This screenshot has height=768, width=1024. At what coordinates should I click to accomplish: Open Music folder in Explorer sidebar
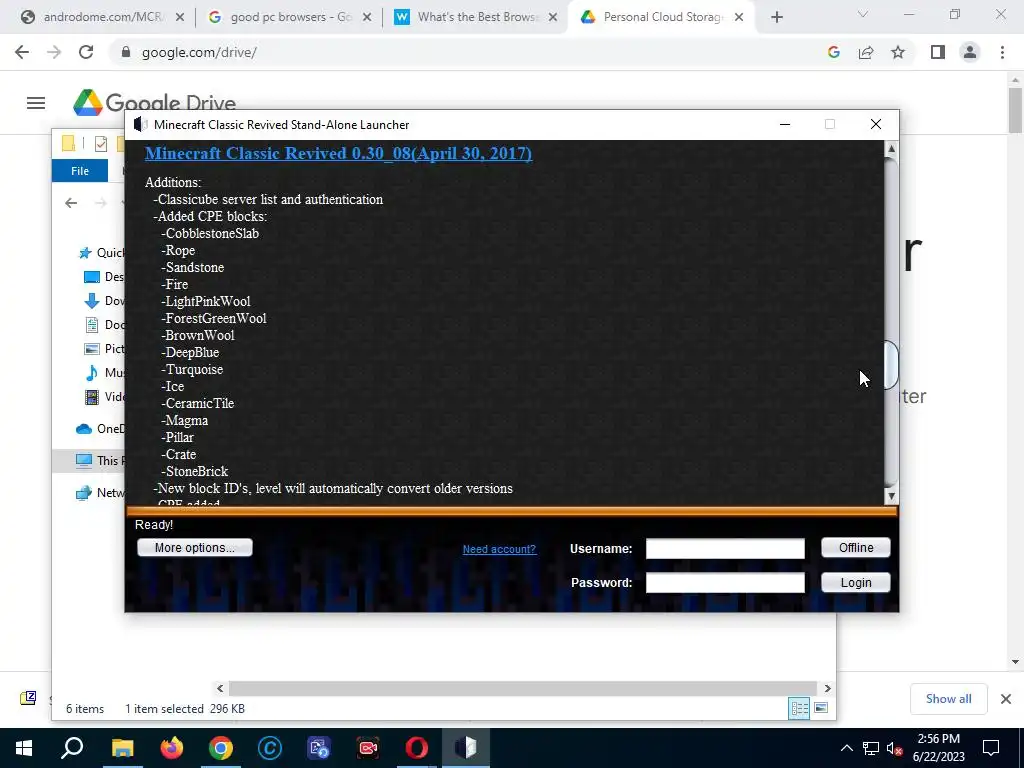point(104,372)
